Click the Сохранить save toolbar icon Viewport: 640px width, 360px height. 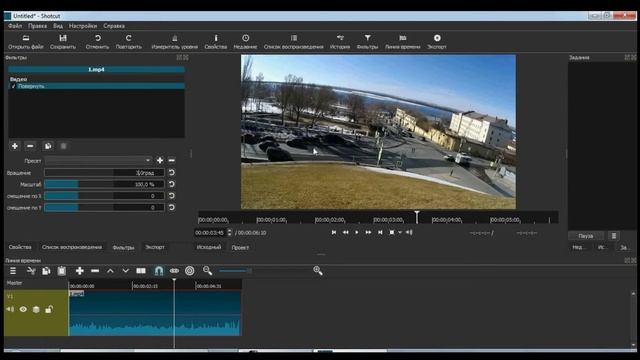(x=63, y=42)
